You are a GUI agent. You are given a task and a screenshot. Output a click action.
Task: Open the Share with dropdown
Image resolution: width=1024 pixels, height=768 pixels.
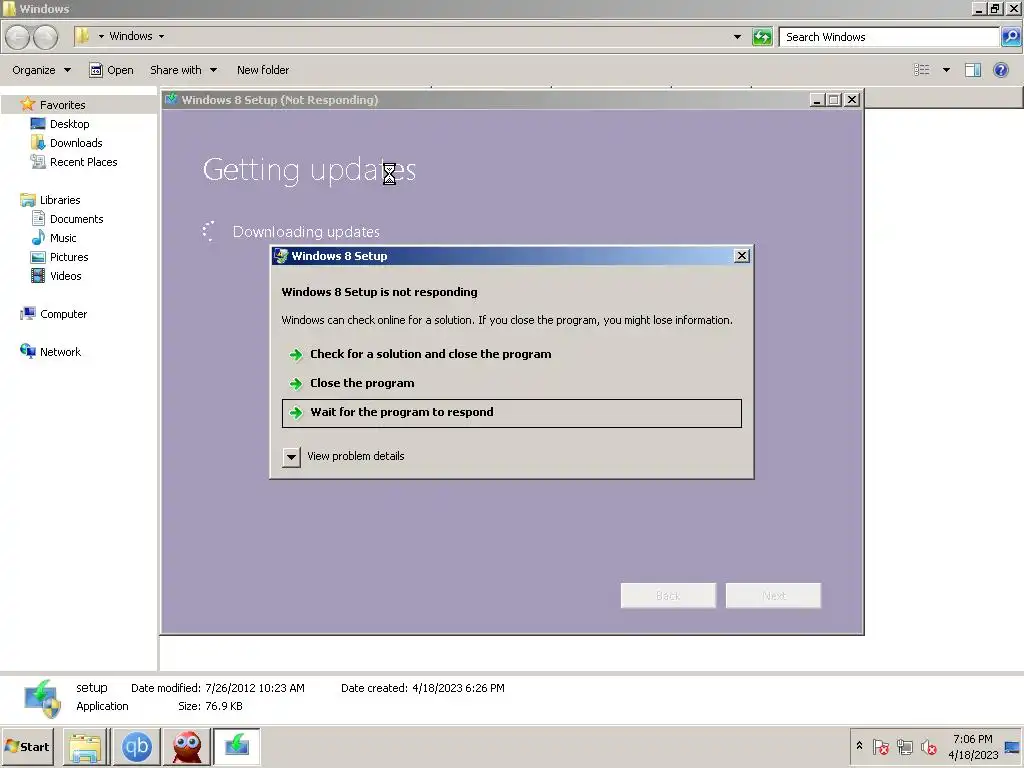184,70
